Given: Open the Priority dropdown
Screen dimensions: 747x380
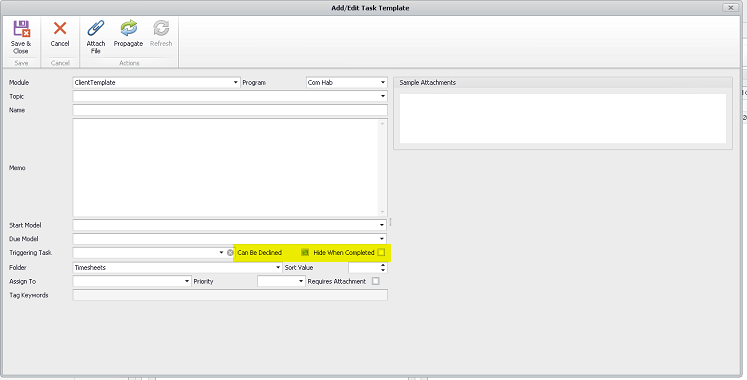Looking at the screenshot, I should pyautogui.click(x=301, y=281).
